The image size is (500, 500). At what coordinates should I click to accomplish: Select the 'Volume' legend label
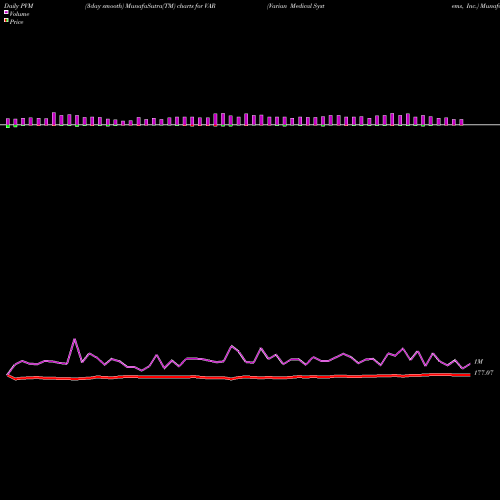click(19, 14)
